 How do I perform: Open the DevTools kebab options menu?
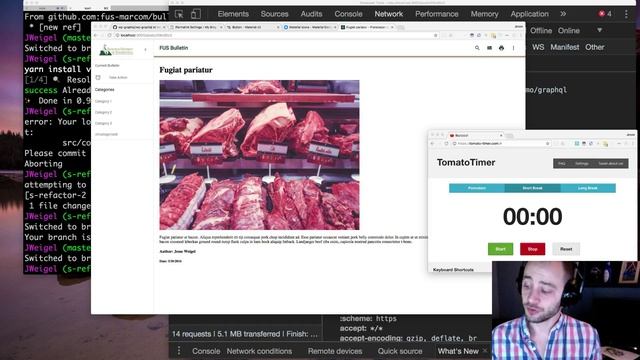pos(626,14)
